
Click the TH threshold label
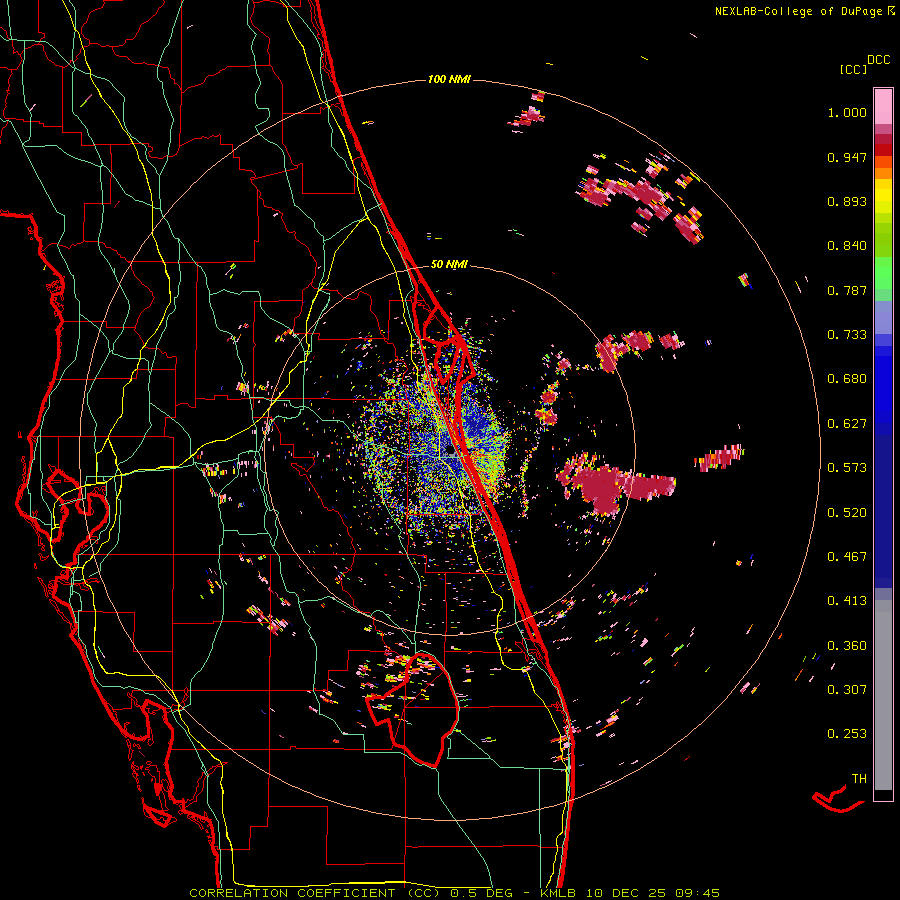[x=859, y=779]
